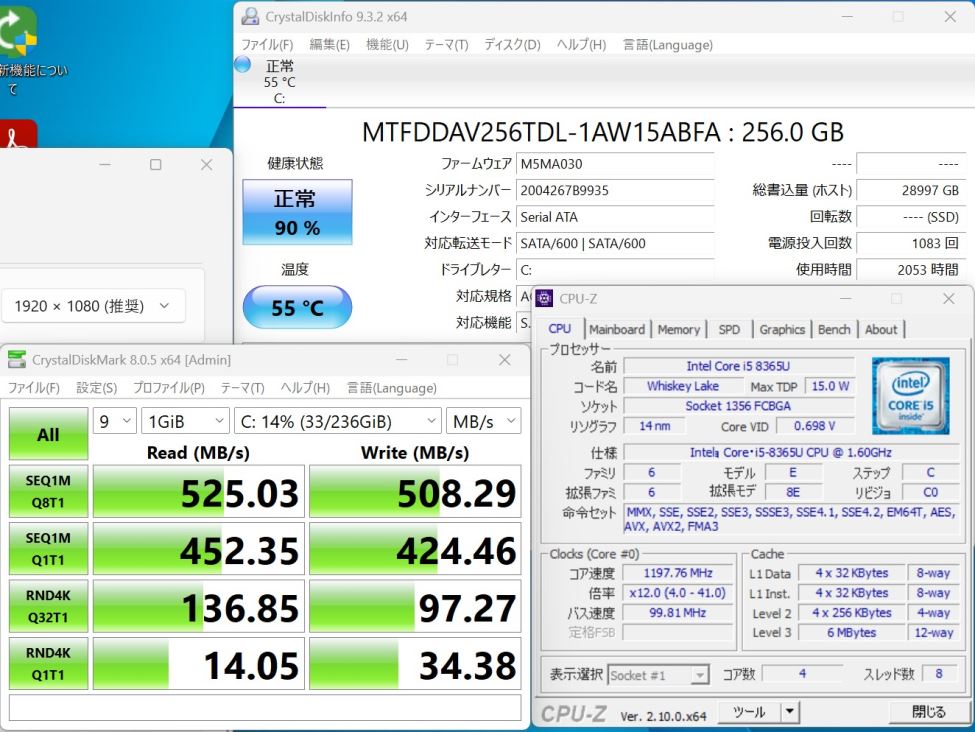Viewport: 975px width, 732px height.
Task: Switch to the Bench tab in CPU-Z
Action: (x=834, y=330)
